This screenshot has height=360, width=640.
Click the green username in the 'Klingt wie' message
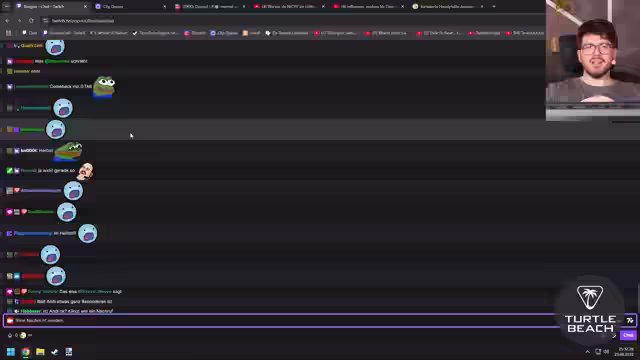coord(31,311)
